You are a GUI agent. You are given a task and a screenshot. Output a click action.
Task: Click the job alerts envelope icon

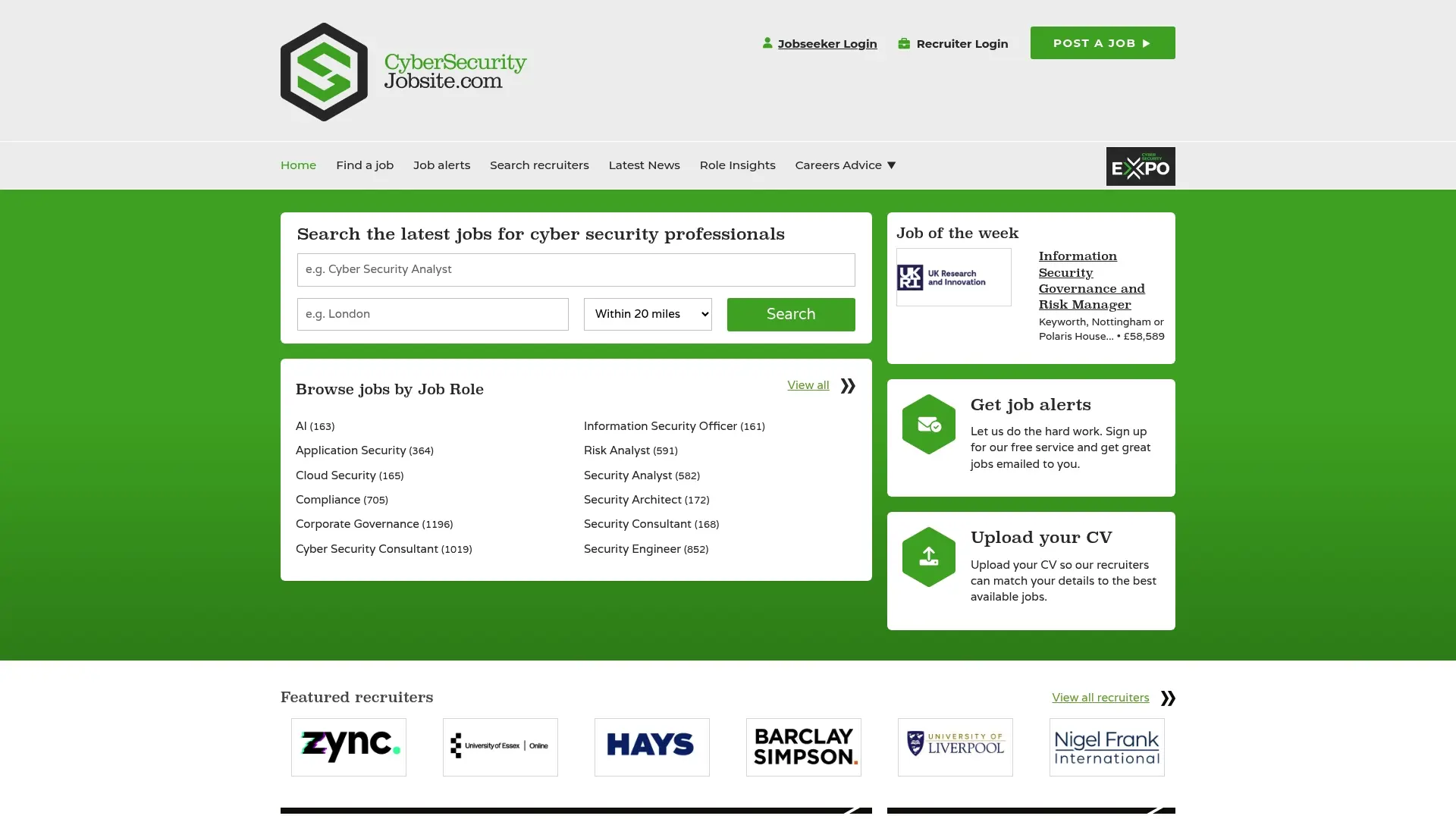929,425
